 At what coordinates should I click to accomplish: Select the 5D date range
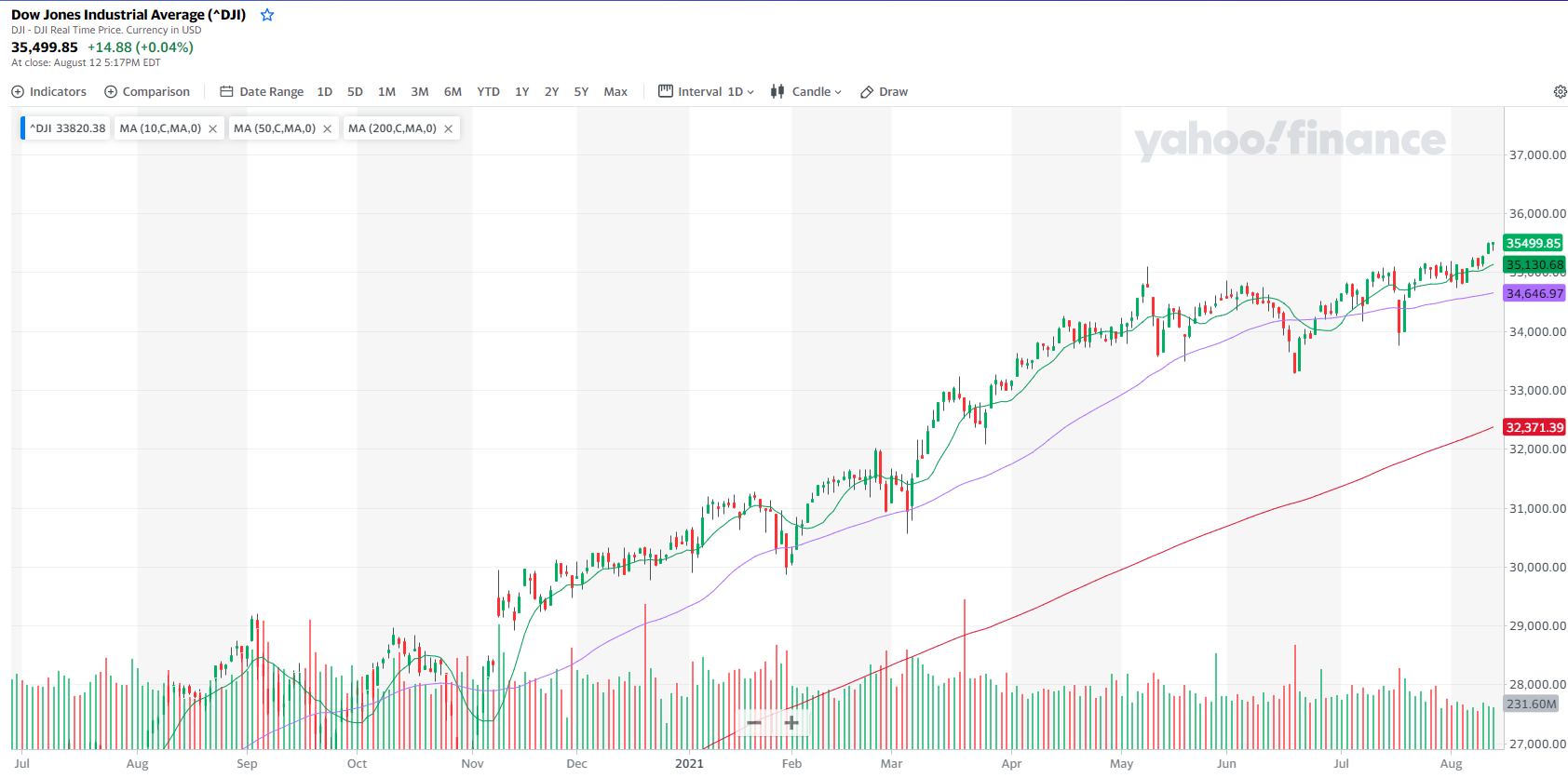click(x=355, y=91)
